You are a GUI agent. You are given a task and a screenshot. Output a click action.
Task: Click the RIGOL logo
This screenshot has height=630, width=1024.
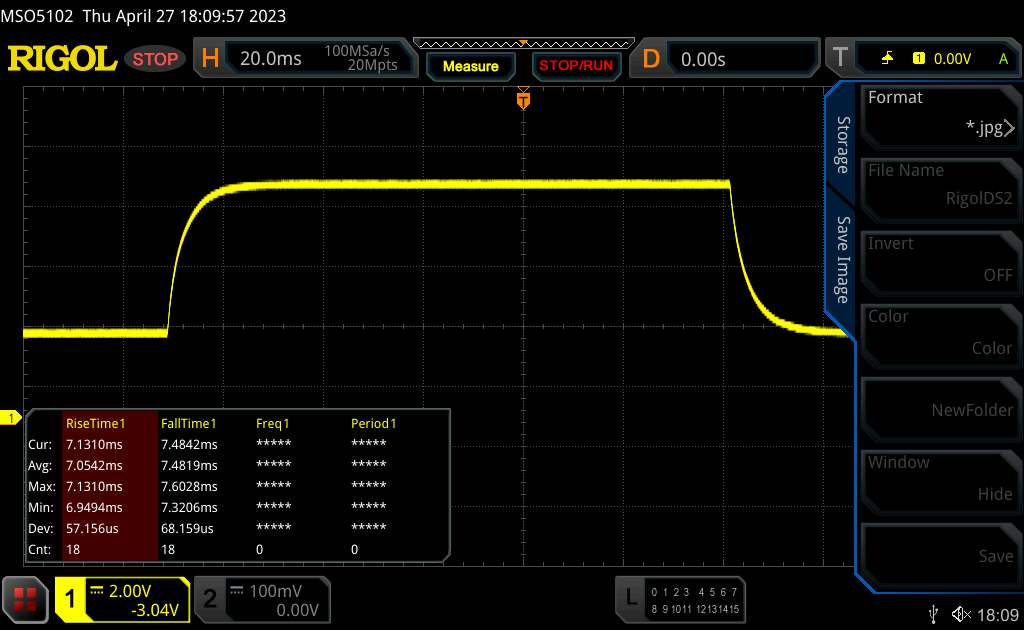(x=62, y=59)
